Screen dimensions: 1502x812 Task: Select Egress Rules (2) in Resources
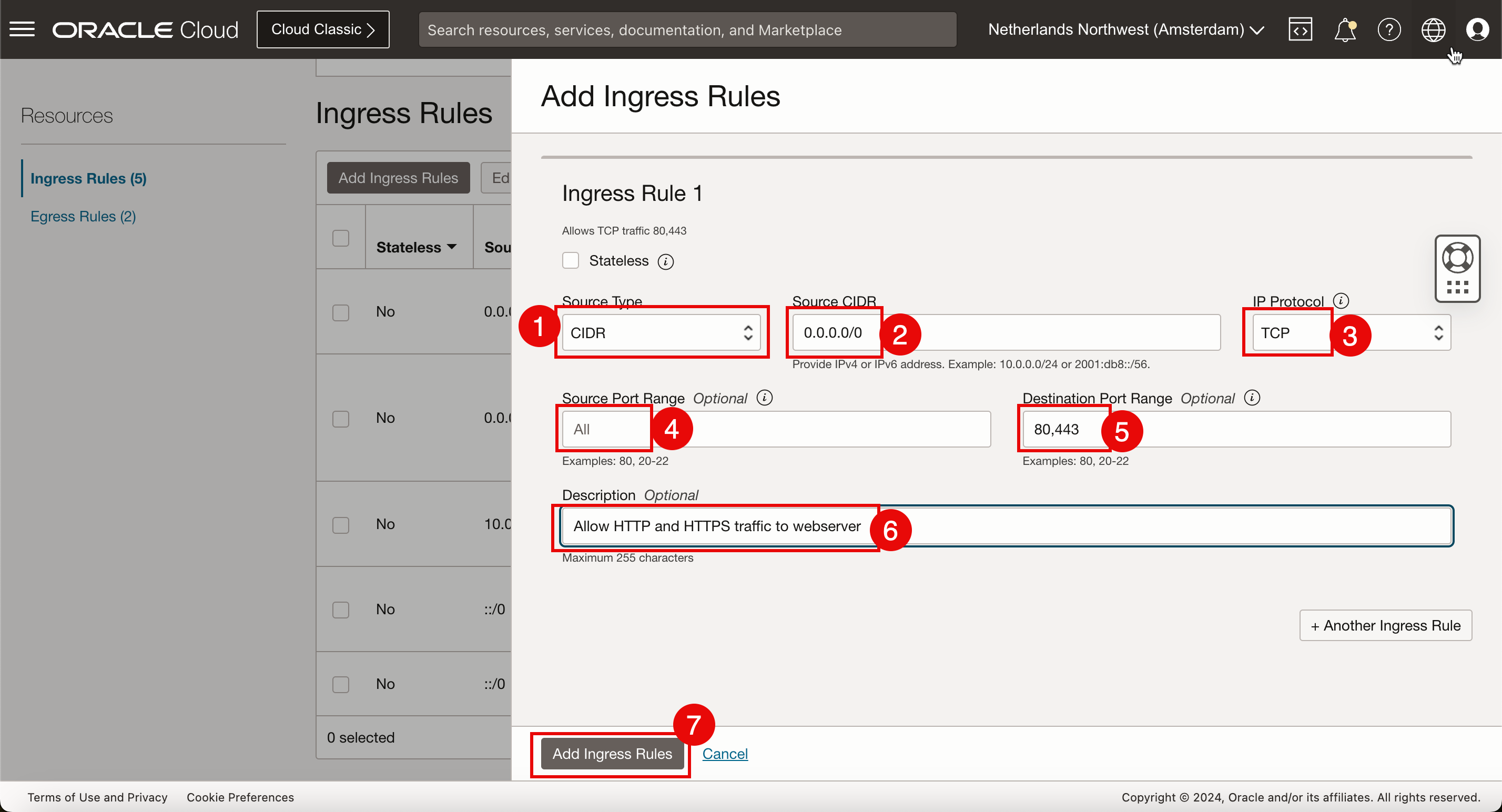[83, 216]
